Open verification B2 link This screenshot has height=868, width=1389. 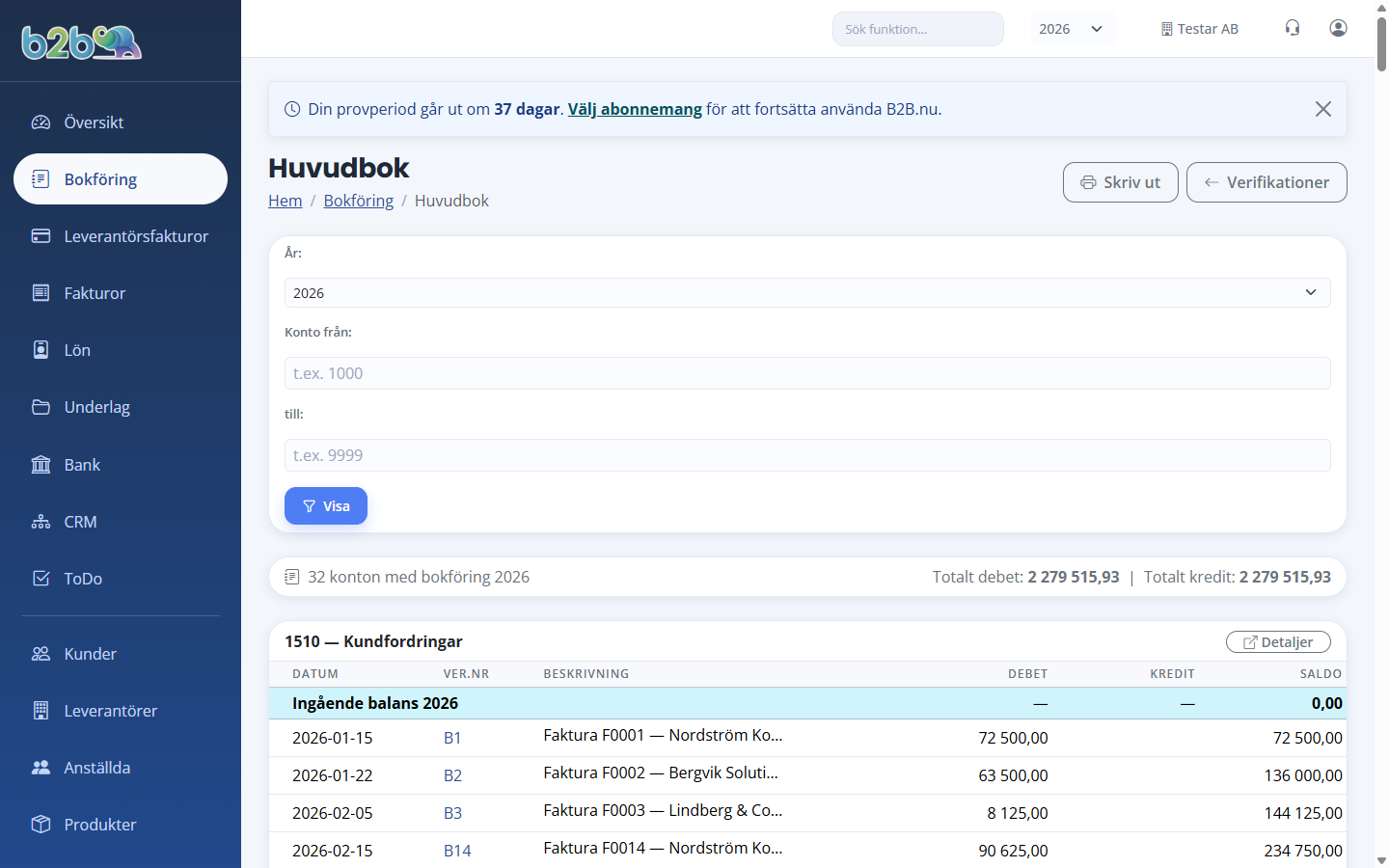pos(452,775)
